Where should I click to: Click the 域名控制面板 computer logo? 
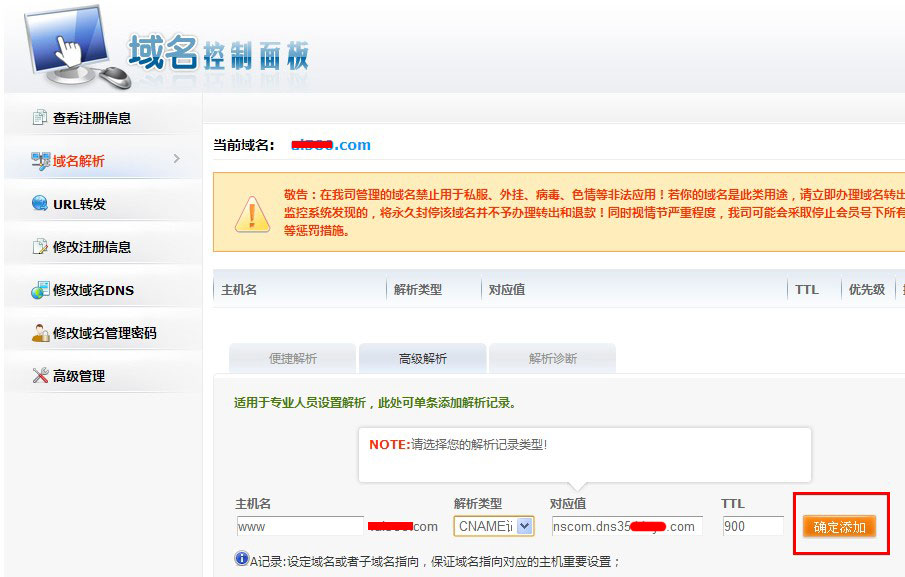[75, 48]
